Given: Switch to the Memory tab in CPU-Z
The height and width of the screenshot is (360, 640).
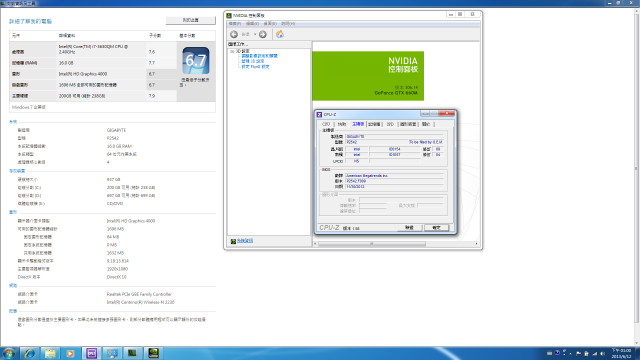Looking at the screenshot, I should (x=374, y=124).
